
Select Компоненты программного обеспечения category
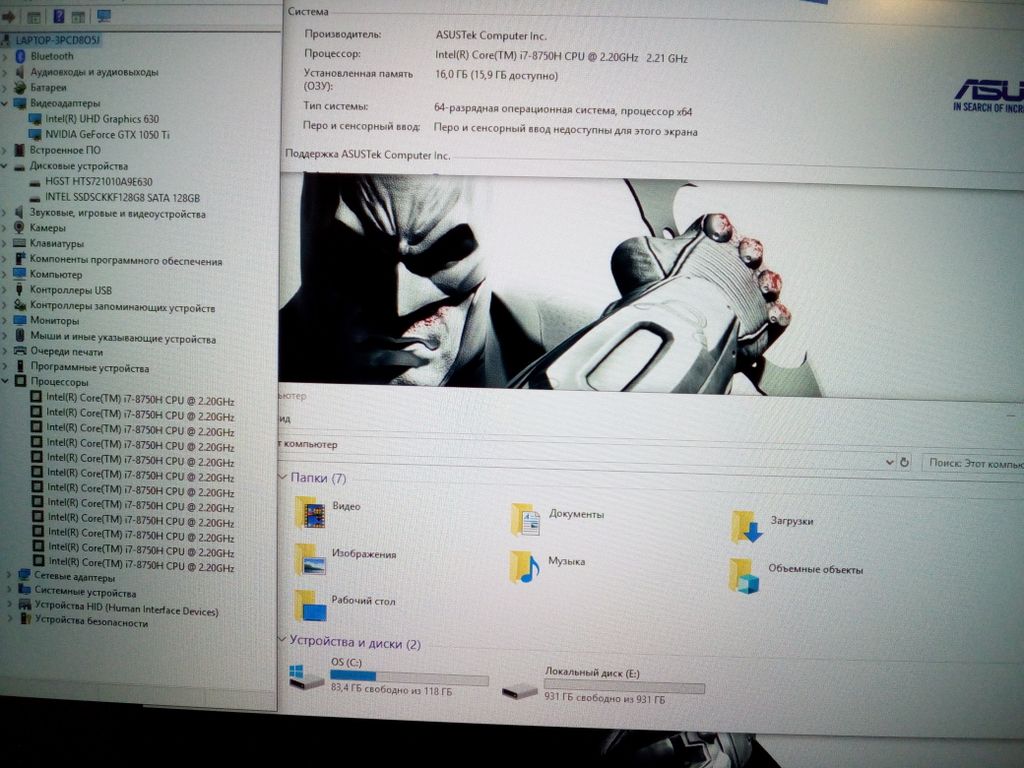point(126,261)
